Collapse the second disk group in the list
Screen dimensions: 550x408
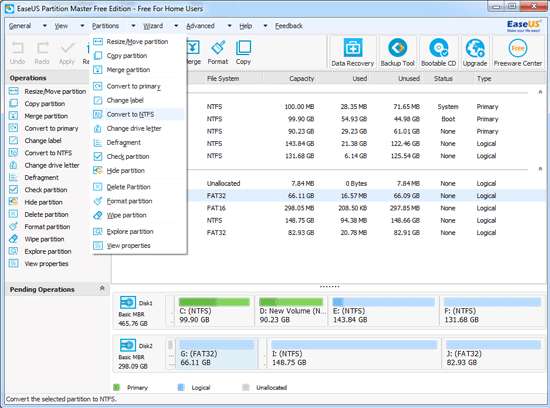540,169
